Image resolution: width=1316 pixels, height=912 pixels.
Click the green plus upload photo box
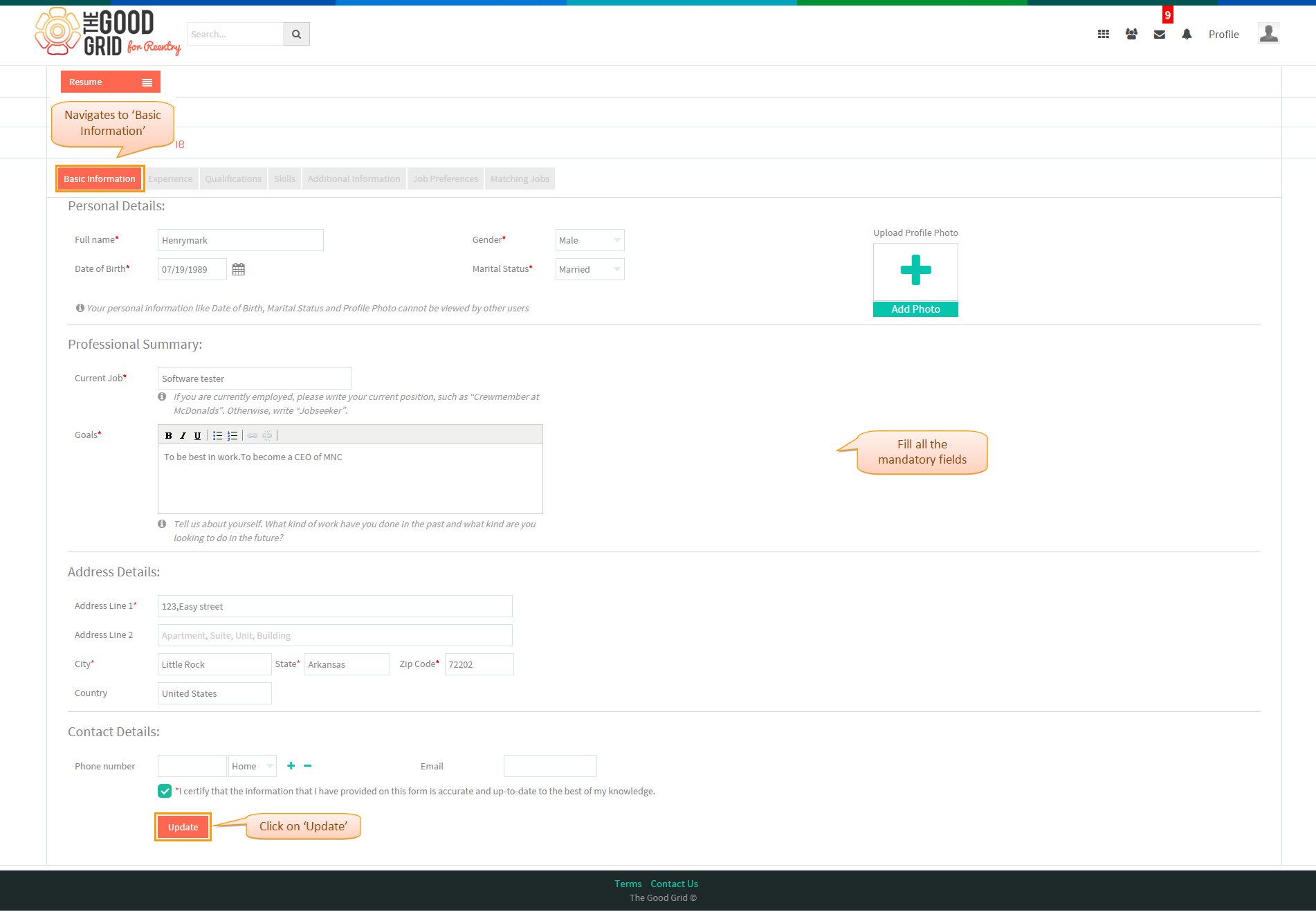pos(915,271)
